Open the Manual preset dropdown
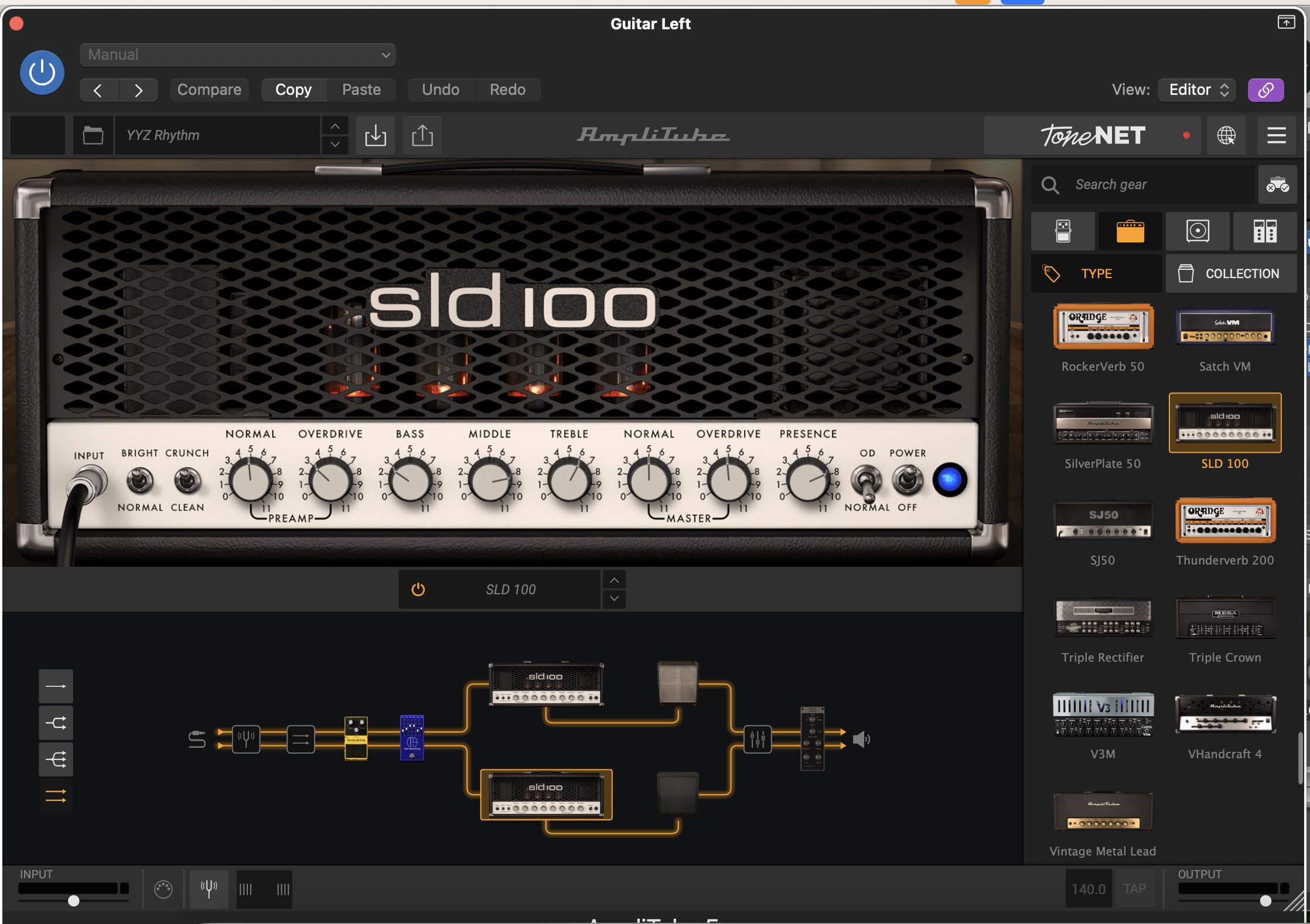 click(238, 55)
